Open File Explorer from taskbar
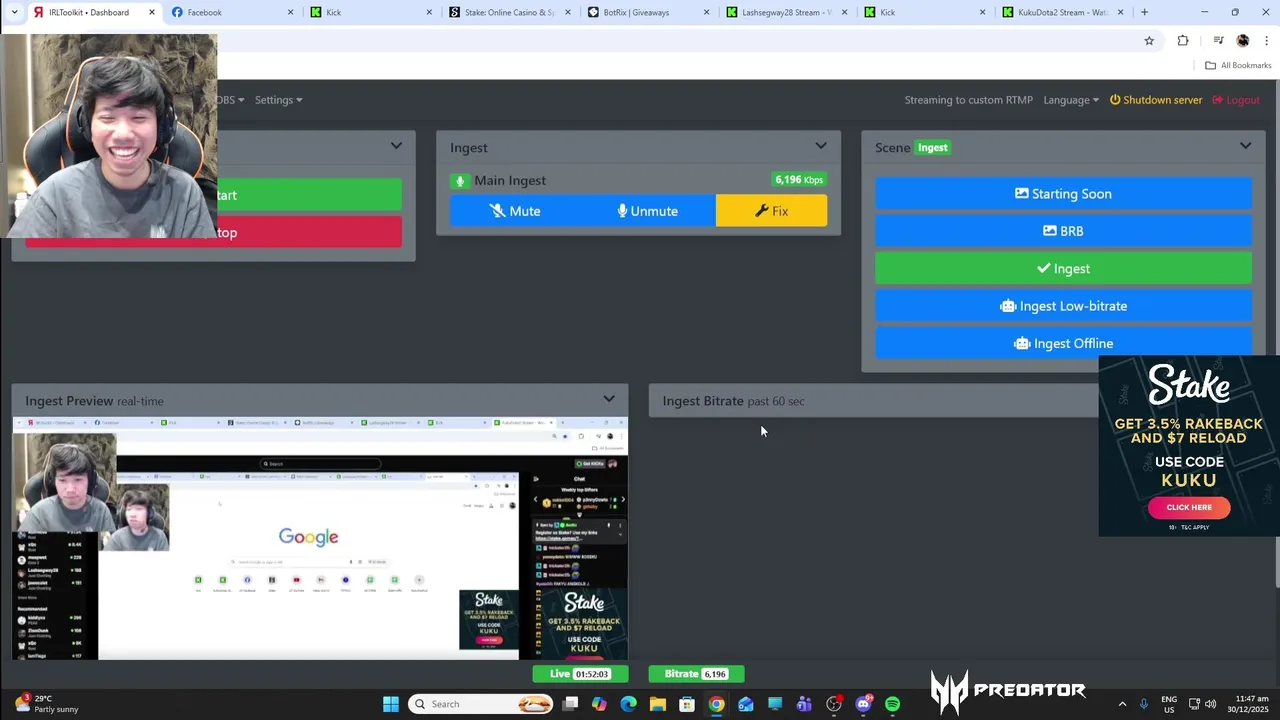 658,704
